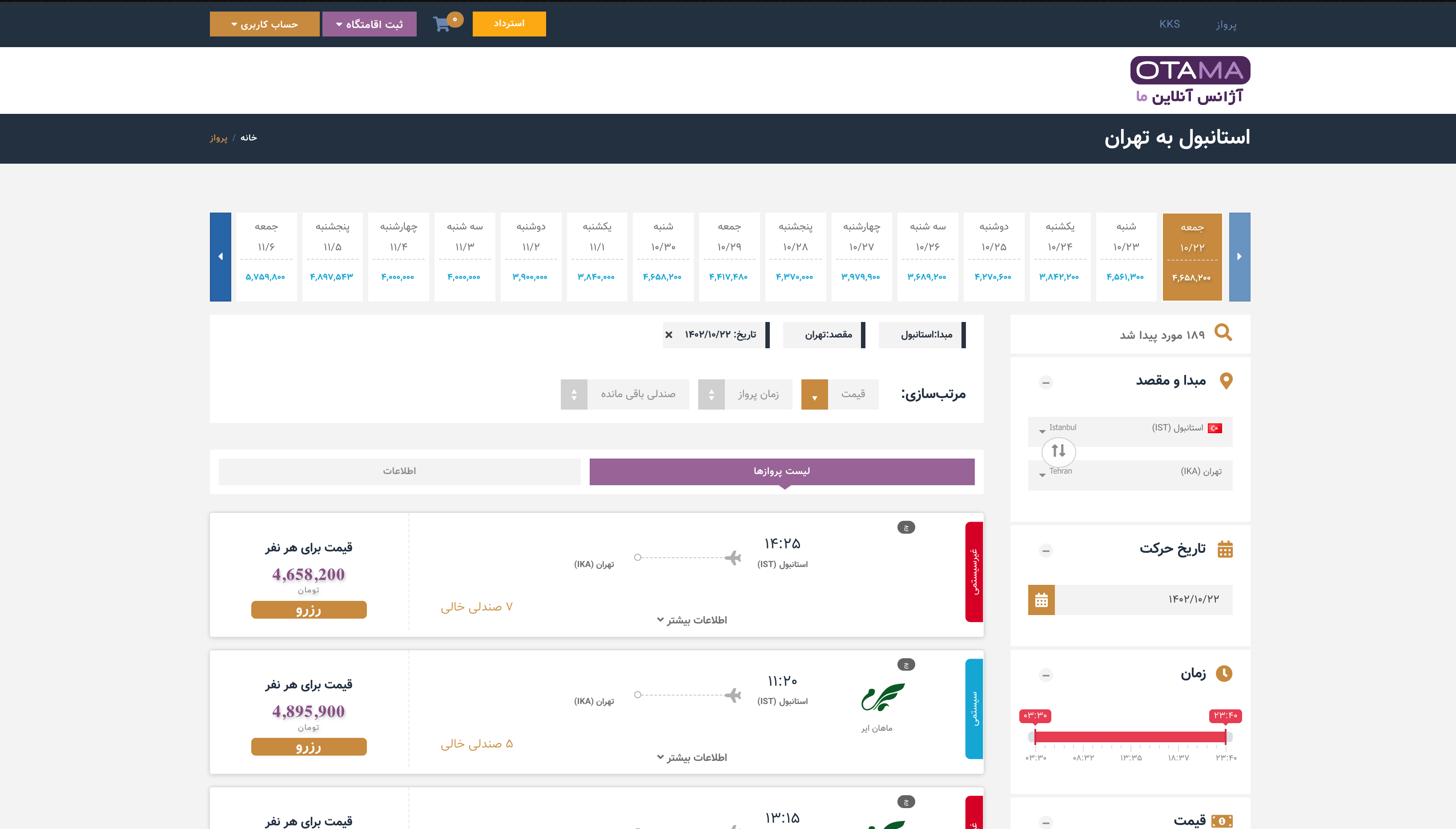Open the shopping cart icon
The image size is (1456, 829).
442,24
